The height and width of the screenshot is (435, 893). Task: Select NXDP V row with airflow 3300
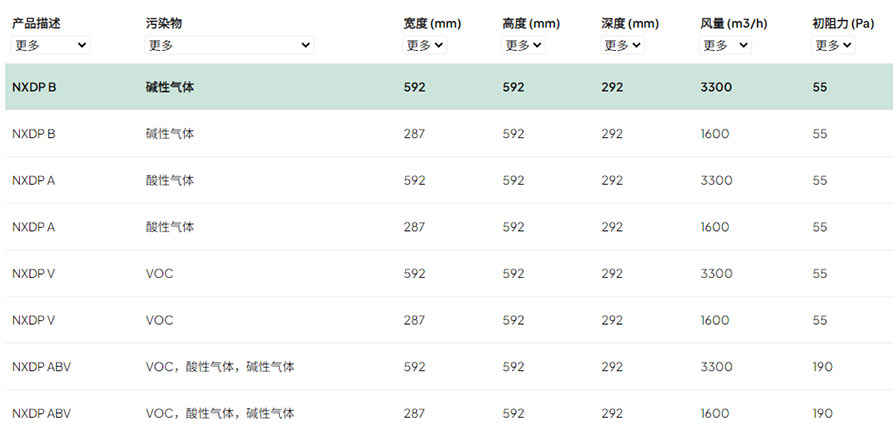(x=449, y=274)
